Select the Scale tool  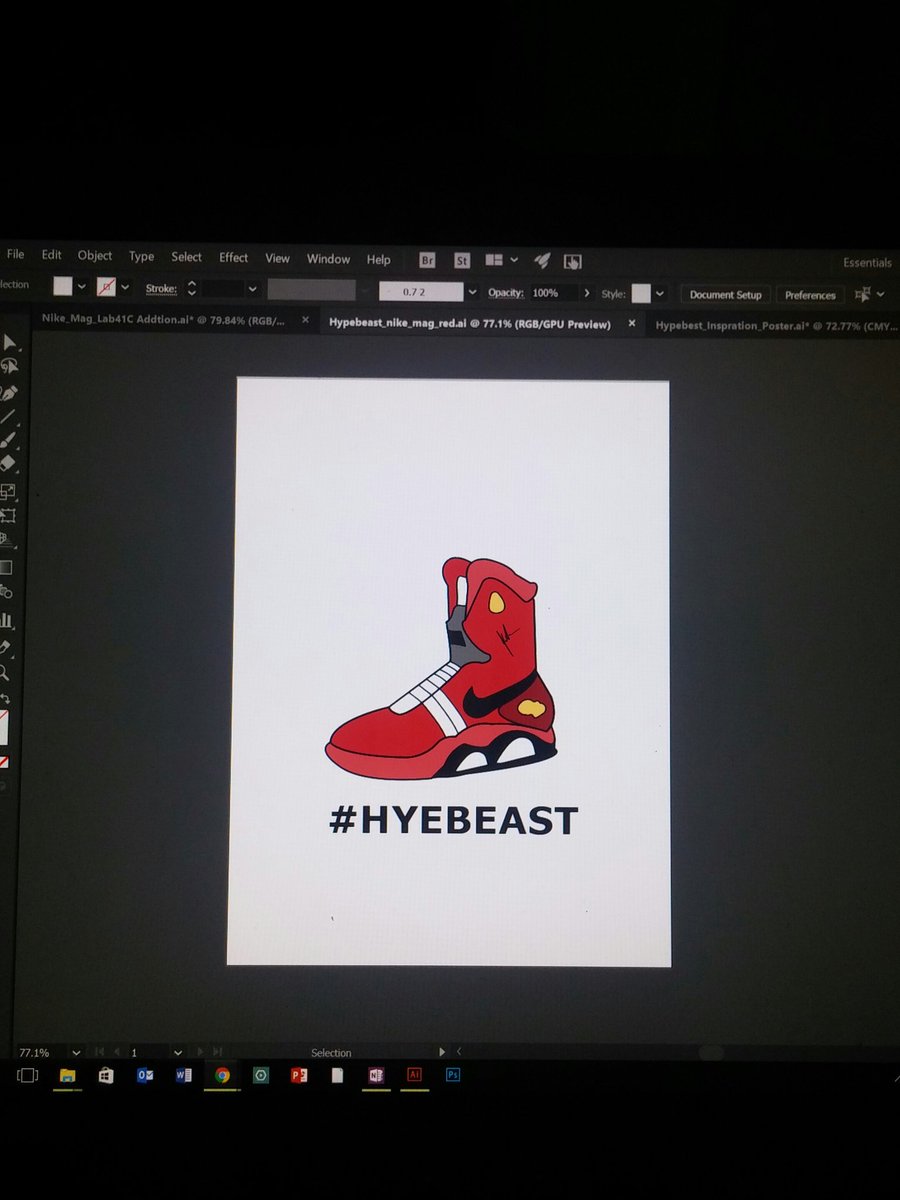click(x=8, y=491)
